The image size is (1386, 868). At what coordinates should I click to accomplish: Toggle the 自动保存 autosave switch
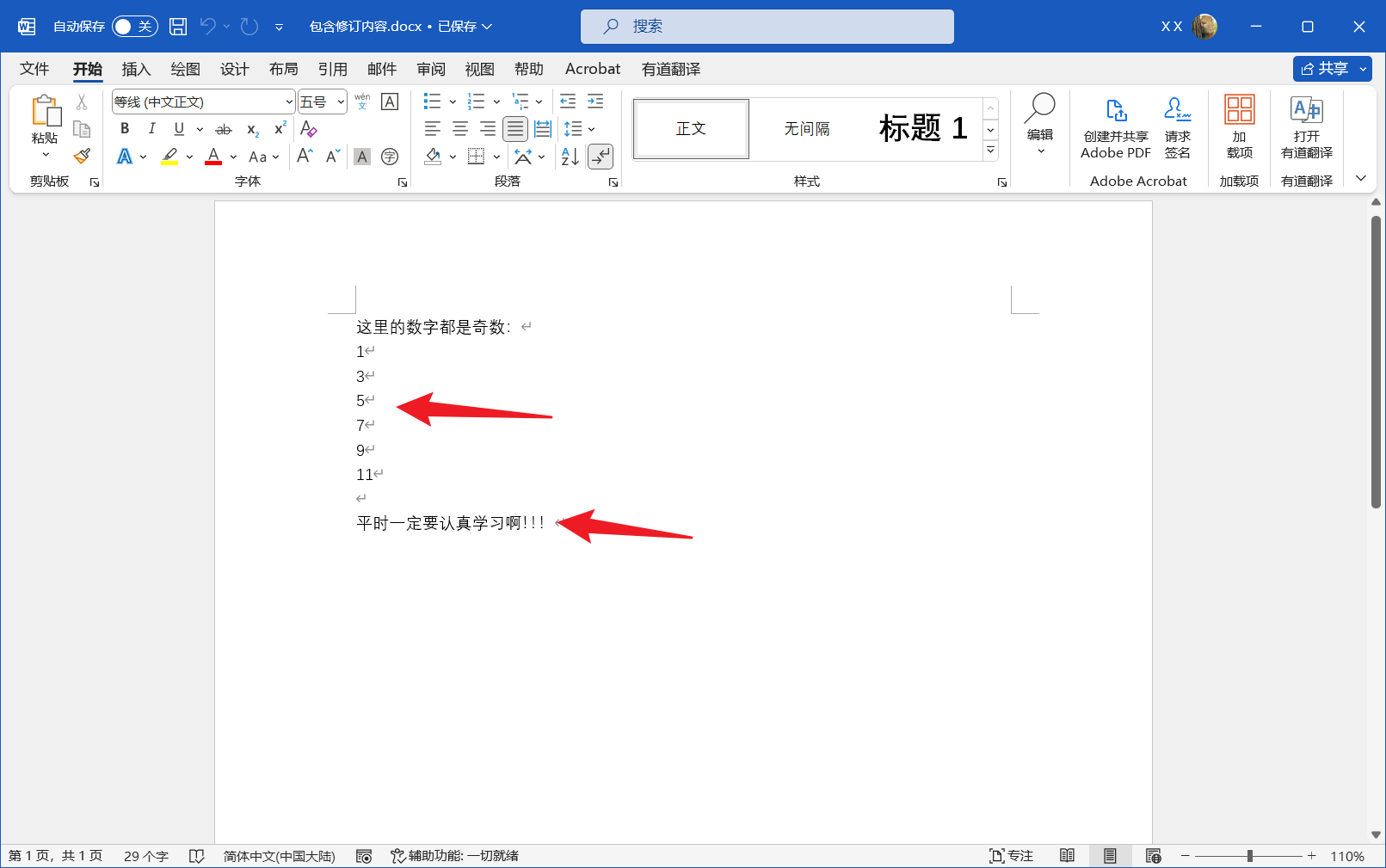click(x=134, y=26)
